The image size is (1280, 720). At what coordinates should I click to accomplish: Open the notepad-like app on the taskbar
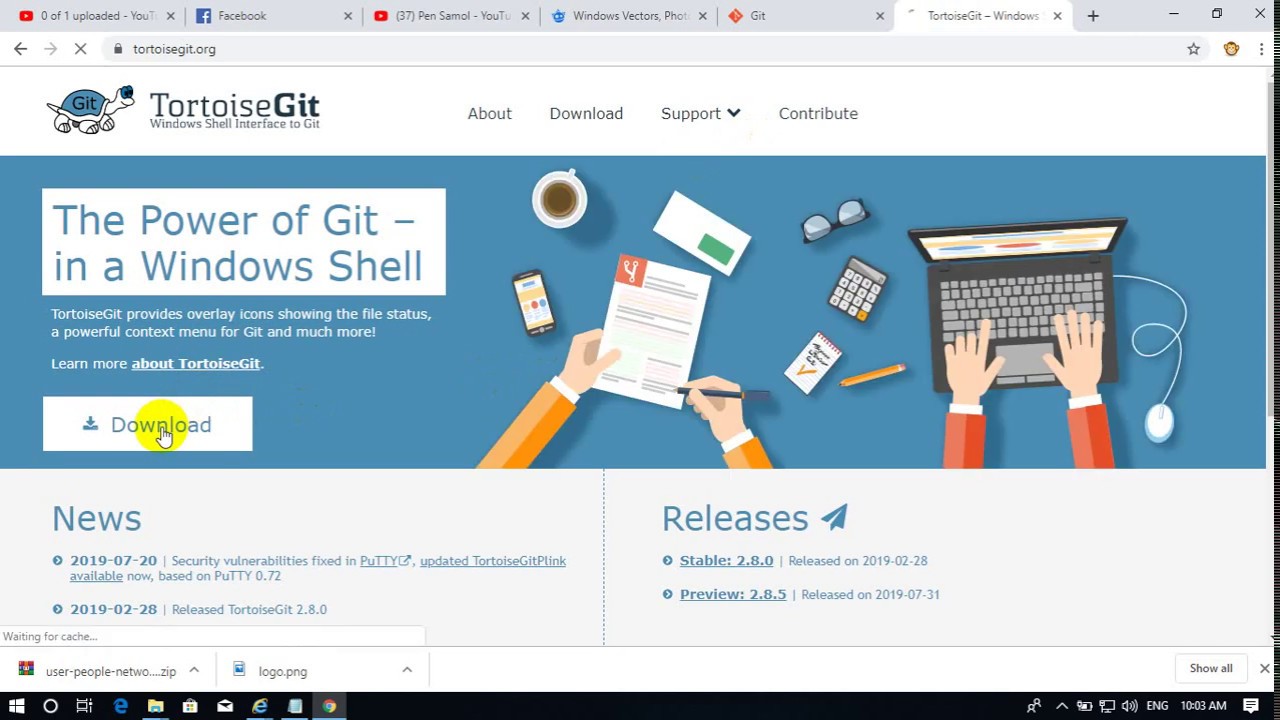click(x=295, y=706)
